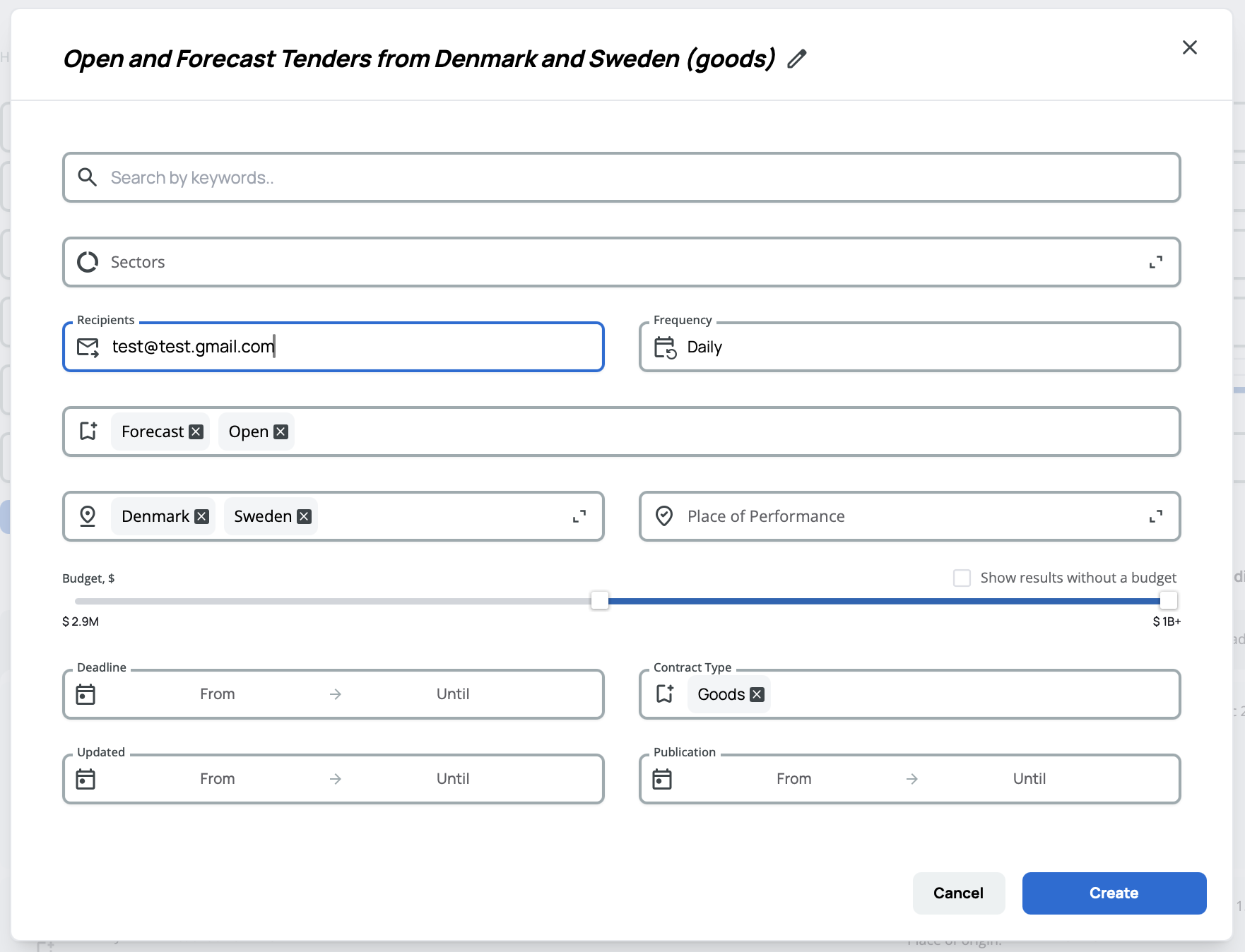
Task: Click the budget minimum slider handle
Action: [599, 600]
